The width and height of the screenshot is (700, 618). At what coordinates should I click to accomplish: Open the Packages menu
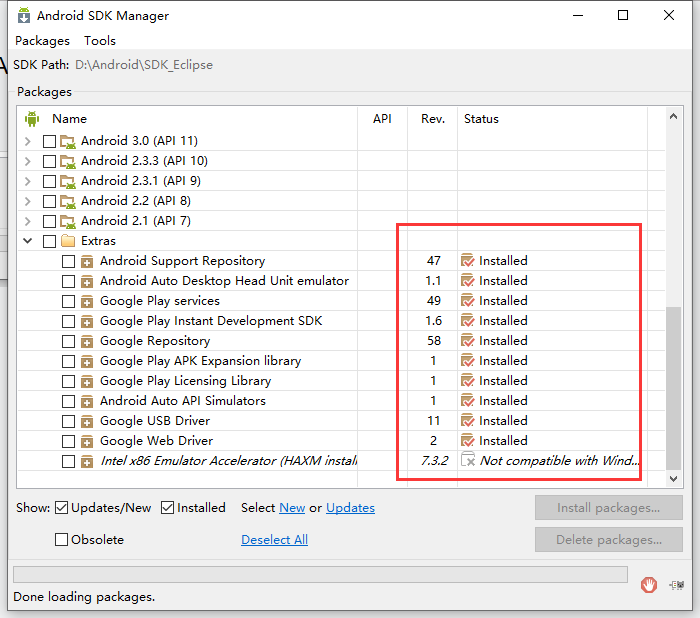click(x=42, y=41)
